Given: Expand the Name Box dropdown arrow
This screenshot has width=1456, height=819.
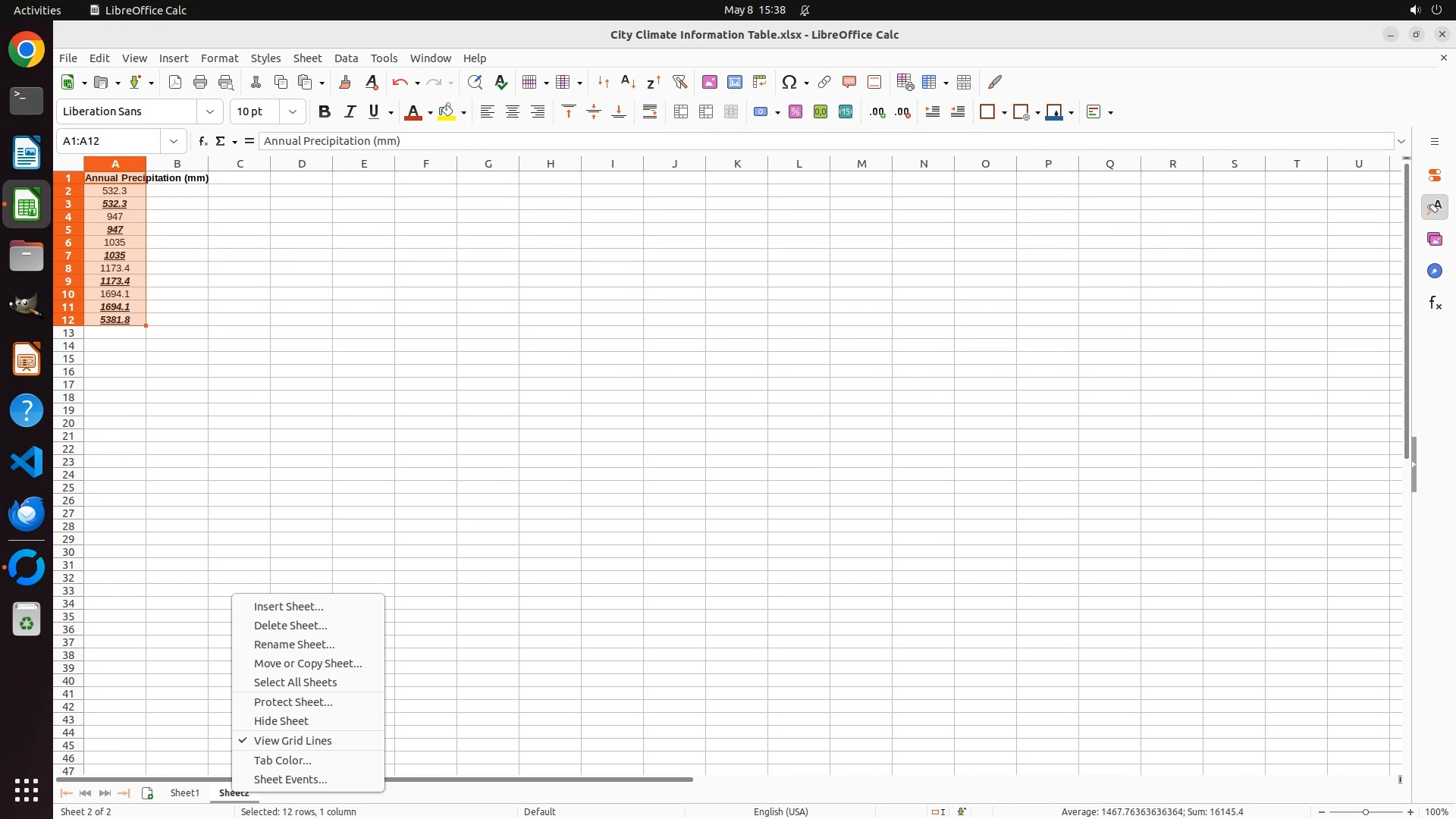Looking at the screenshot, I should point(174,141).
